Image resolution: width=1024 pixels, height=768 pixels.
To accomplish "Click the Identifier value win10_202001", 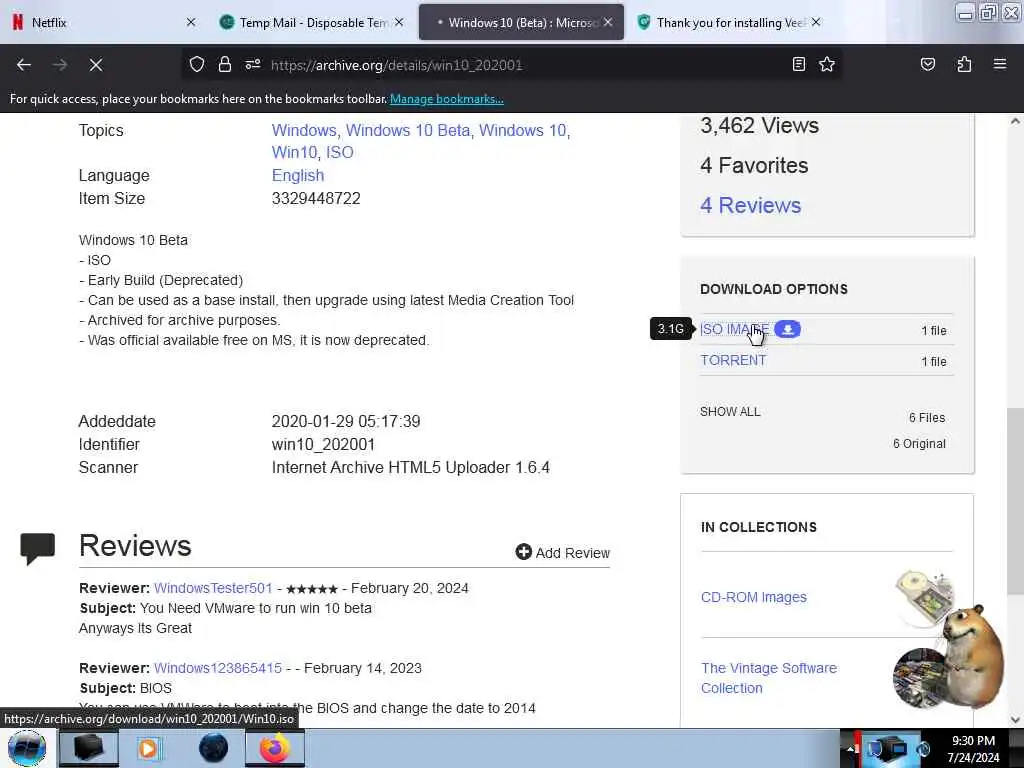I will tap(323, 445).
